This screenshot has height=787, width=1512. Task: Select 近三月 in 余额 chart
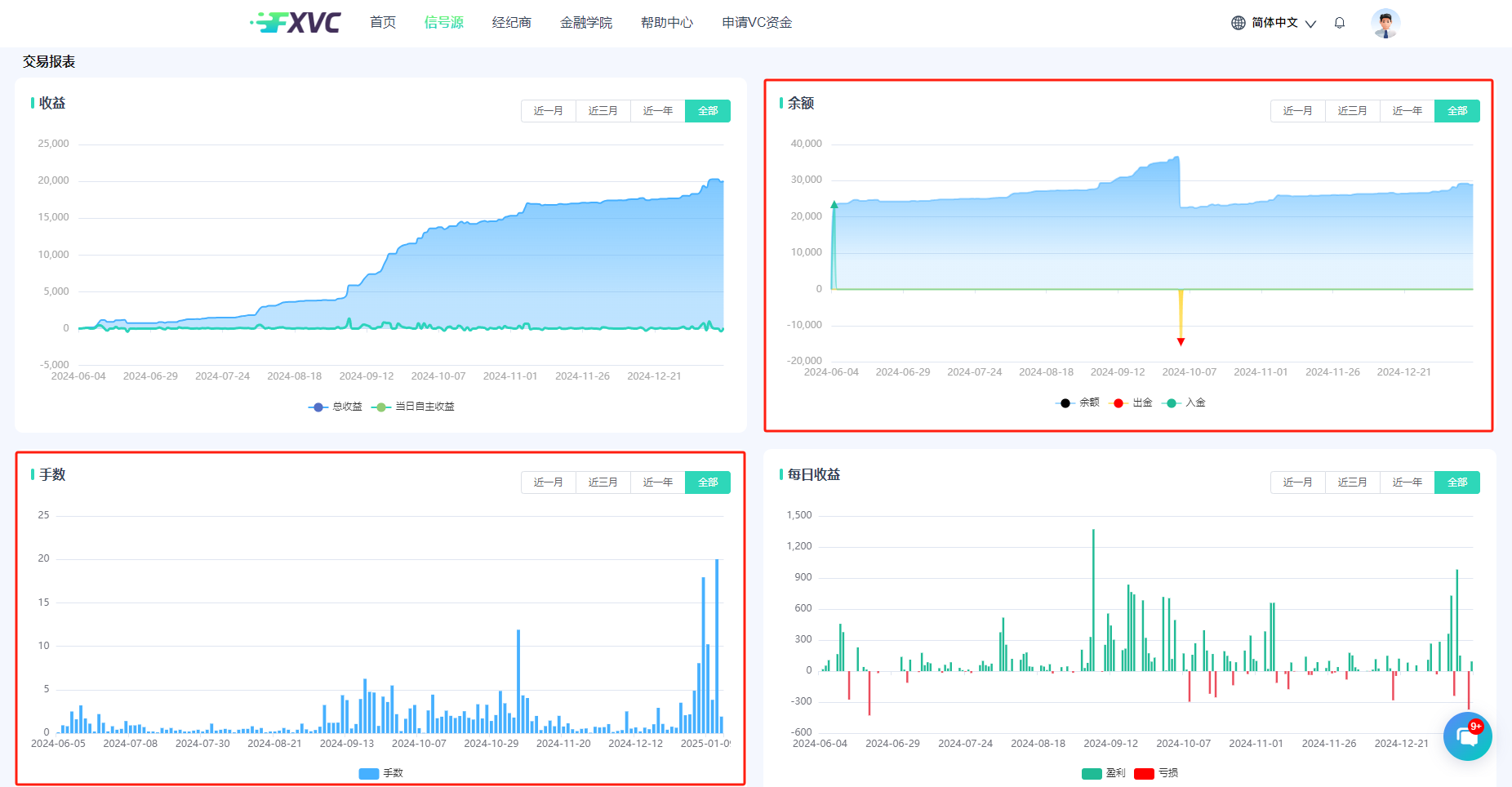tap(1353, 111)
